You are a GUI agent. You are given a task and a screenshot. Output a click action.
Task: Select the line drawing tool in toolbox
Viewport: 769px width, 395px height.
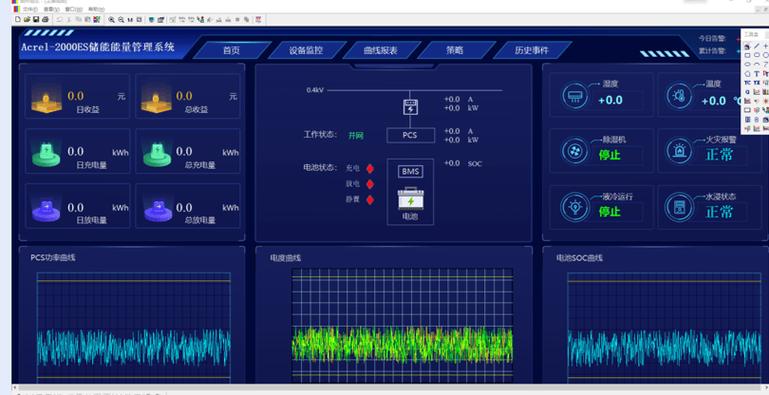click(756, 46)
